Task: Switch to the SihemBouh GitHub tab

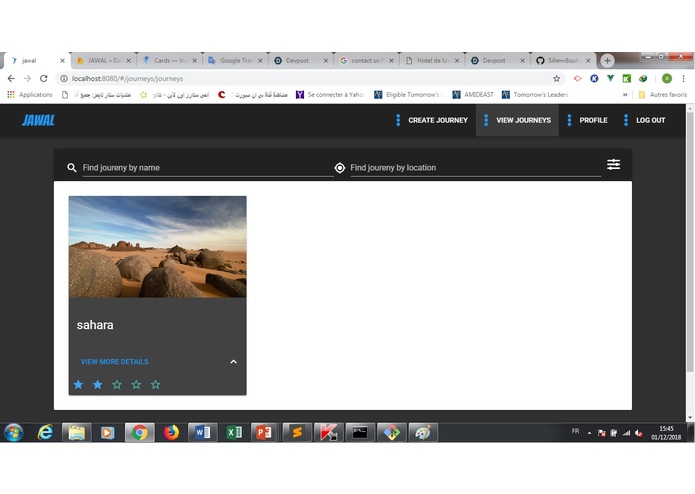Action: pos(564,61)
